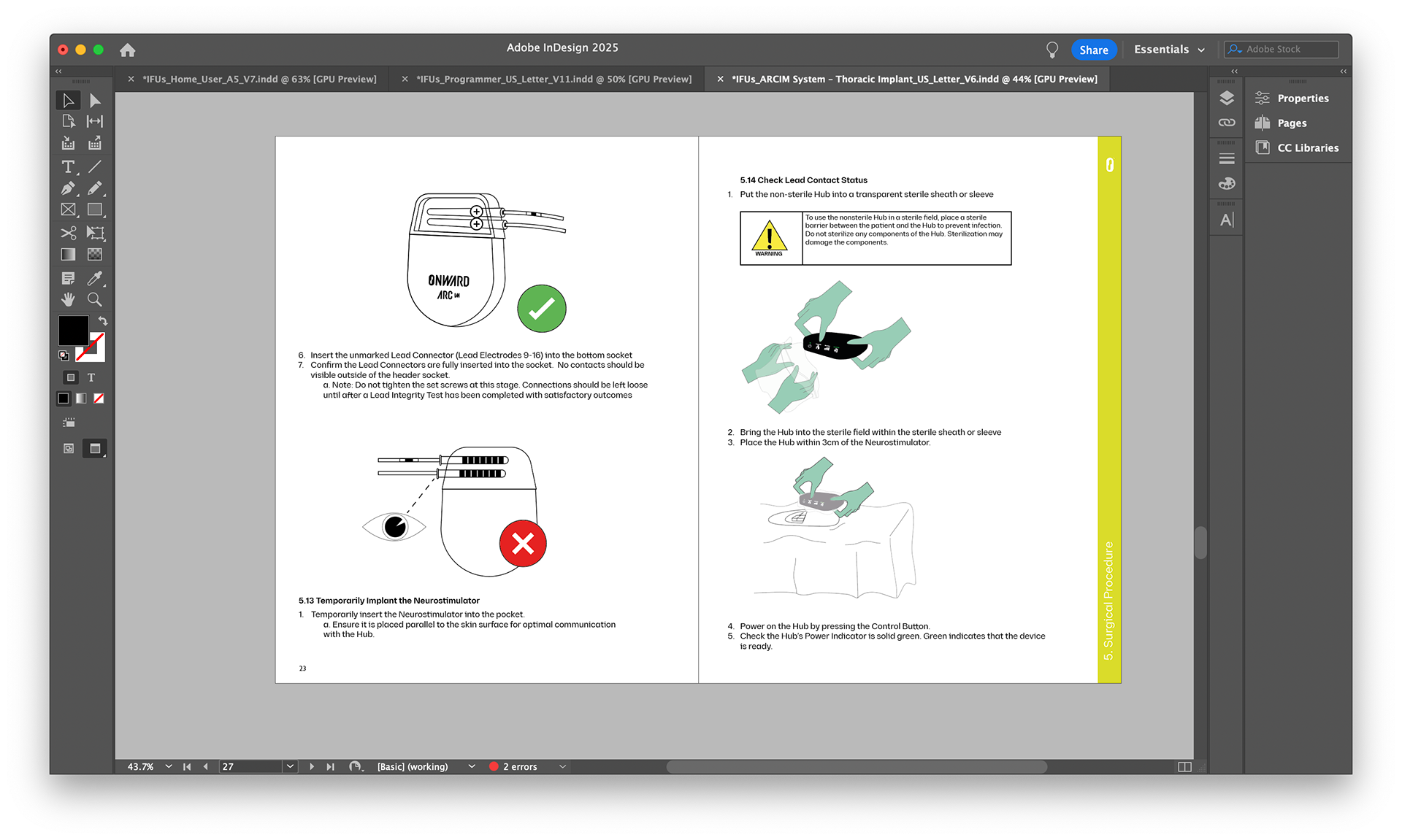This screenshot has height=840, width=1402.
Task: Select the Pen tool
Action: tap(68, 188)
